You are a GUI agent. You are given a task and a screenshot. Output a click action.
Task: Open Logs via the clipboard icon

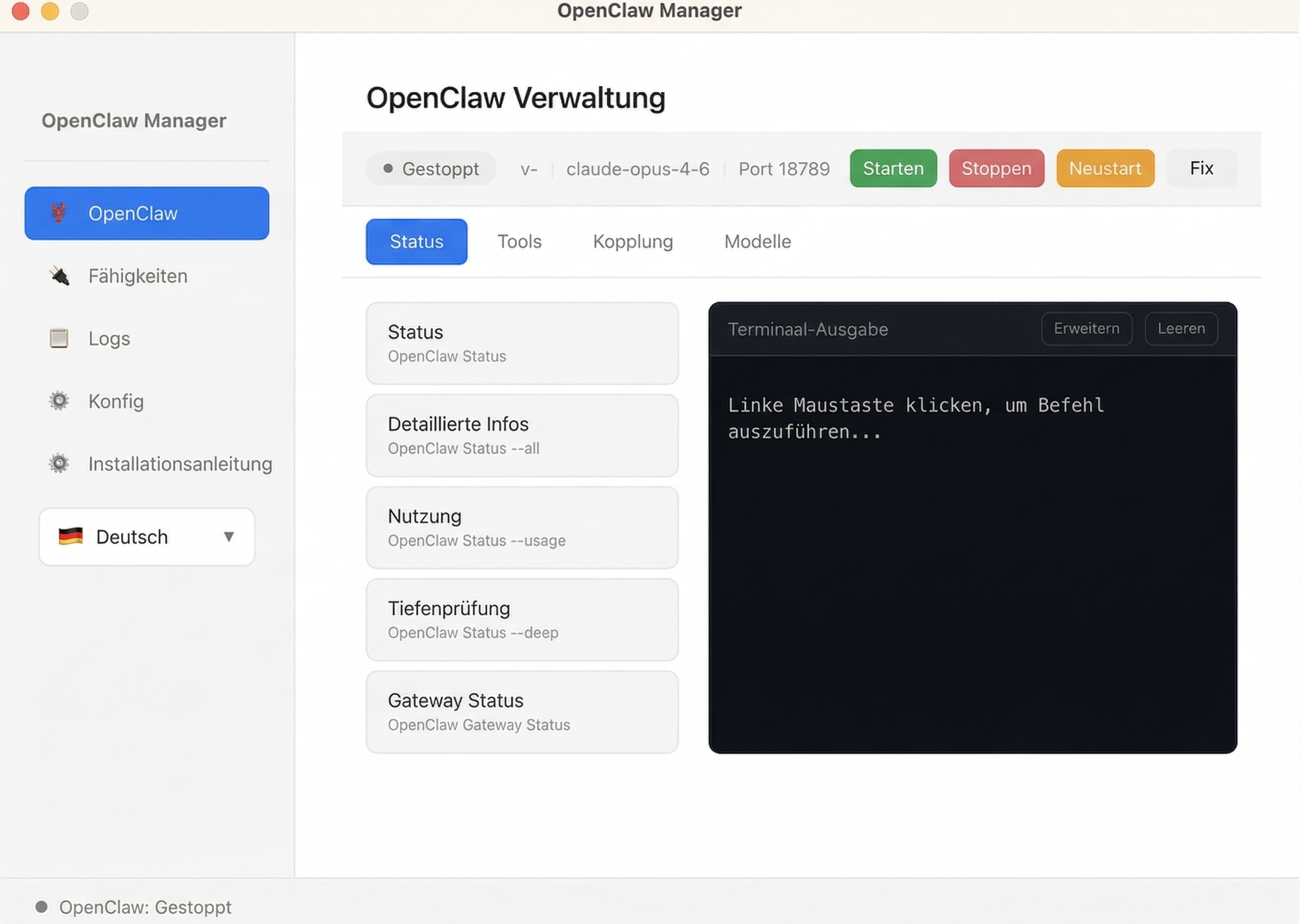(60, 338)
